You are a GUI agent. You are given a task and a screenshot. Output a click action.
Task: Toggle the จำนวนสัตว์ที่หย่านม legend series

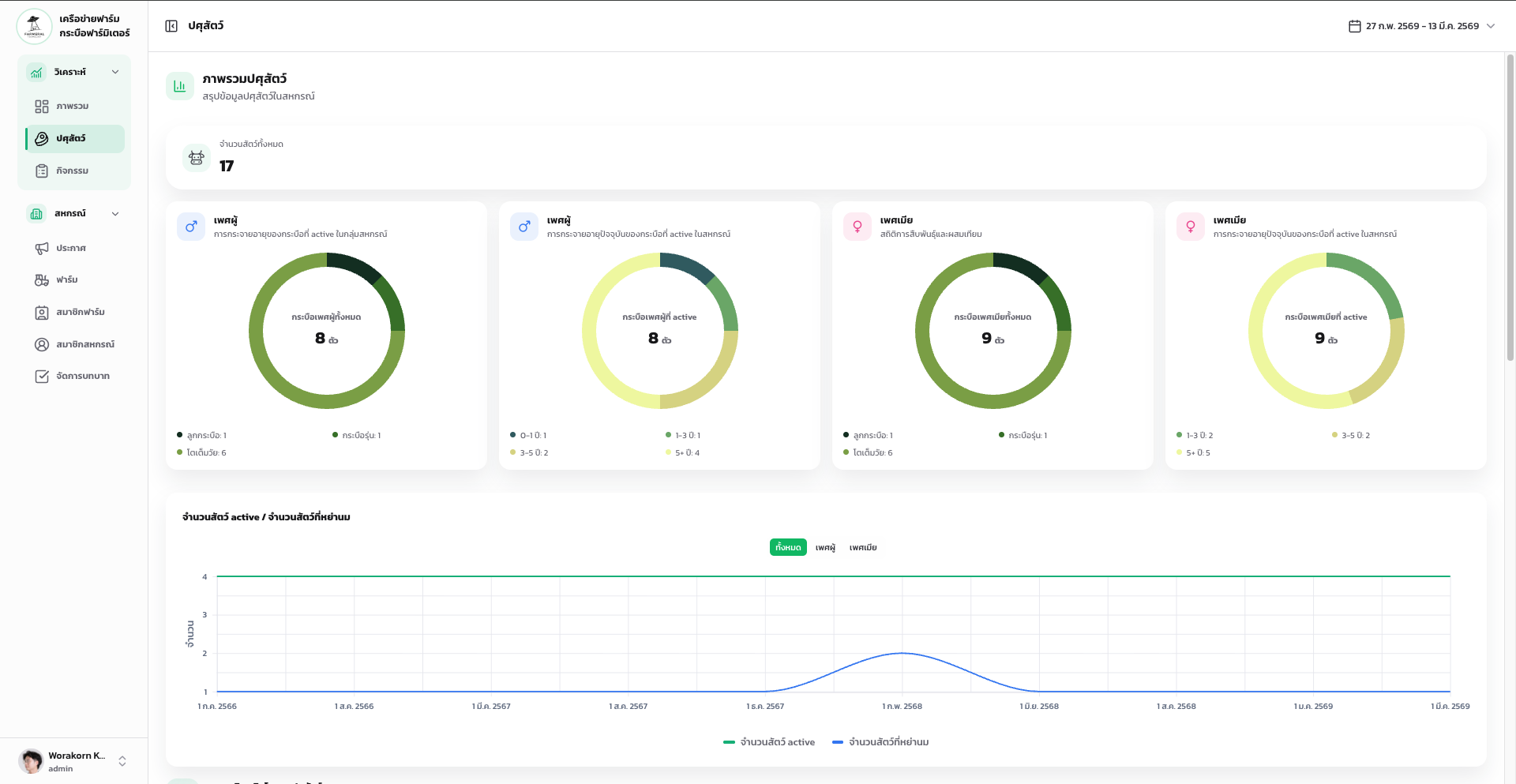pos(880,742)
